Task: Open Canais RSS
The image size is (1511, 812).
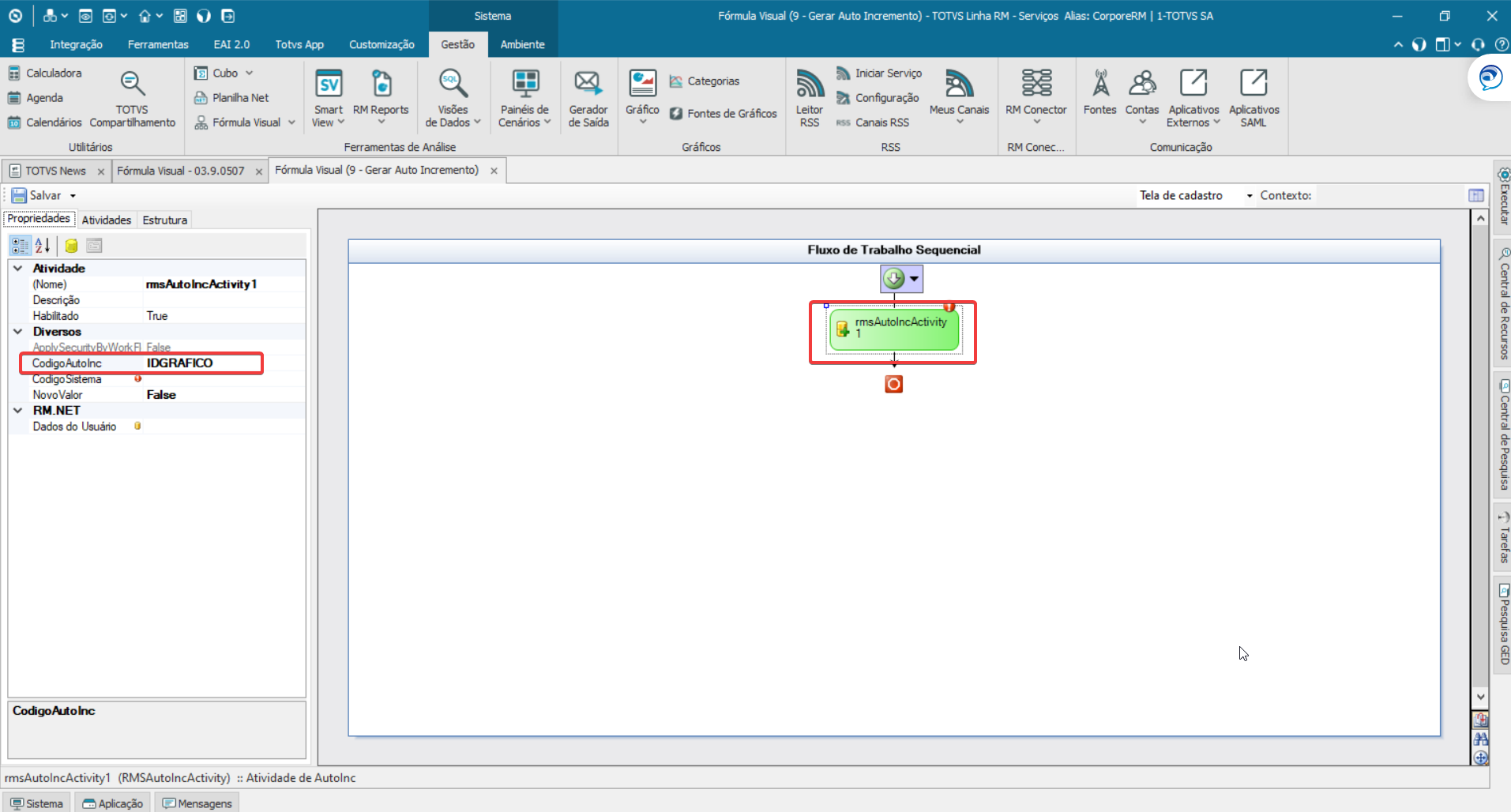Action: tap(873, 122)
